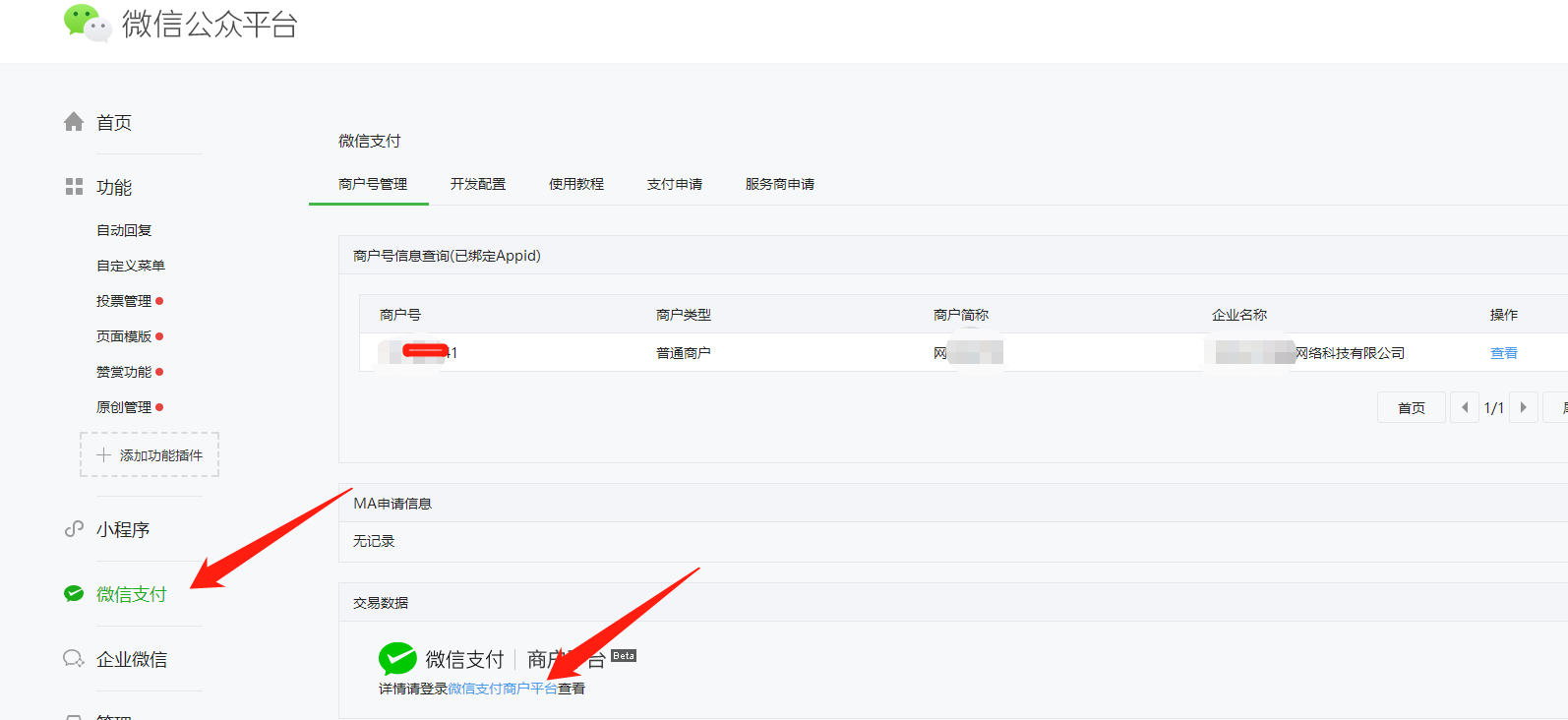Open 原创管理 in the sidebar
The width and height of the screenshot is (1568, 720).
click(x=124, y=407)
